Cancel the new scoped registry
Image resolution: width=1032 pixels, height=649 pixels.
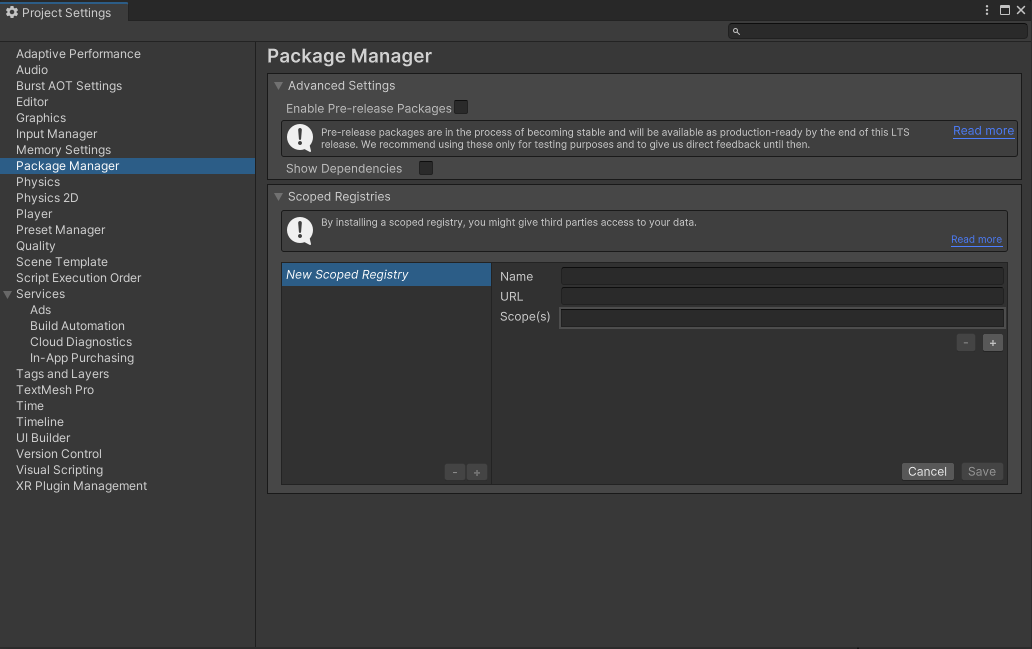point(927,472)
